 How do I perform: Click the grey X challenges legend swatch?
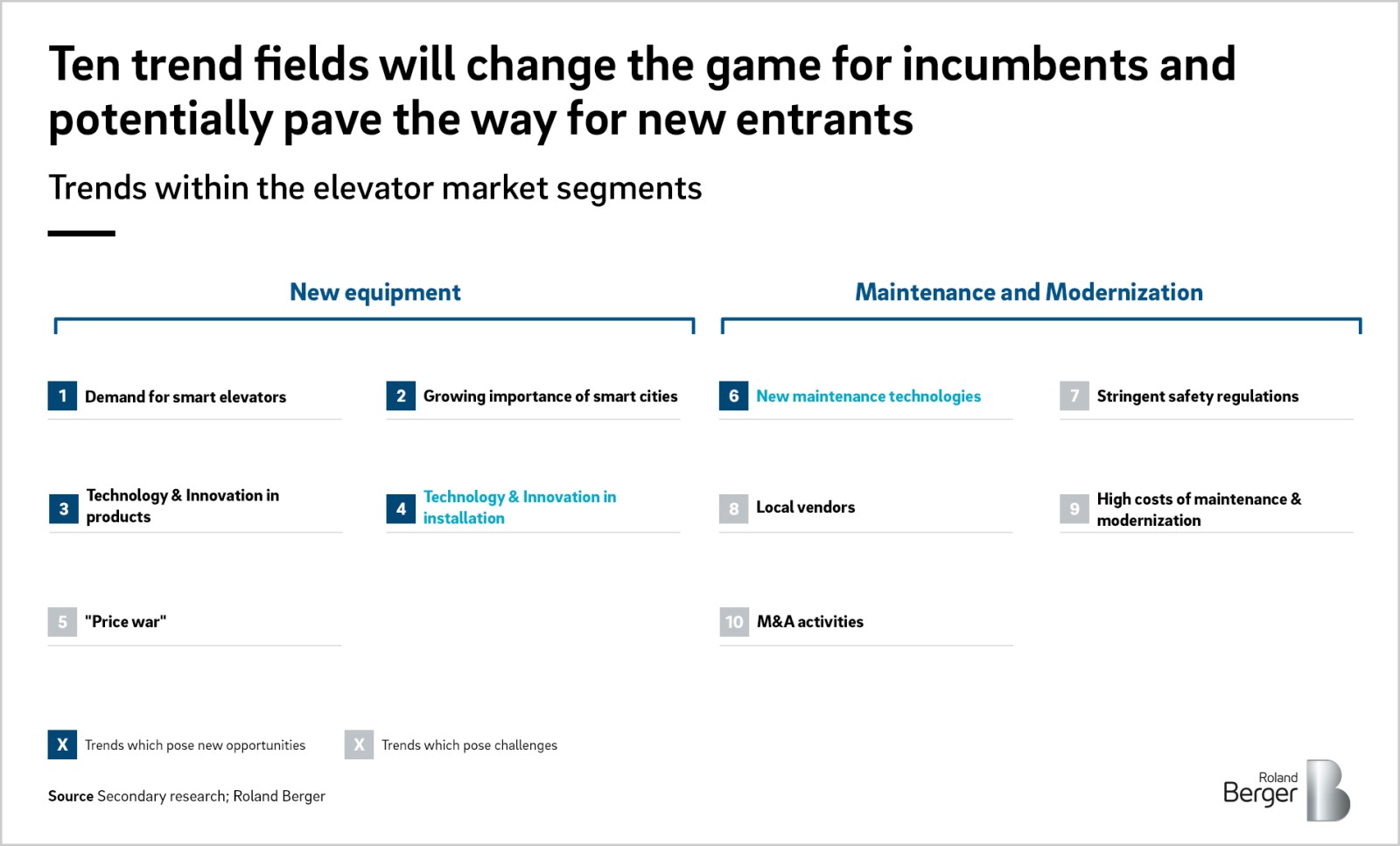pyautogui.click(x=359, y=745)
